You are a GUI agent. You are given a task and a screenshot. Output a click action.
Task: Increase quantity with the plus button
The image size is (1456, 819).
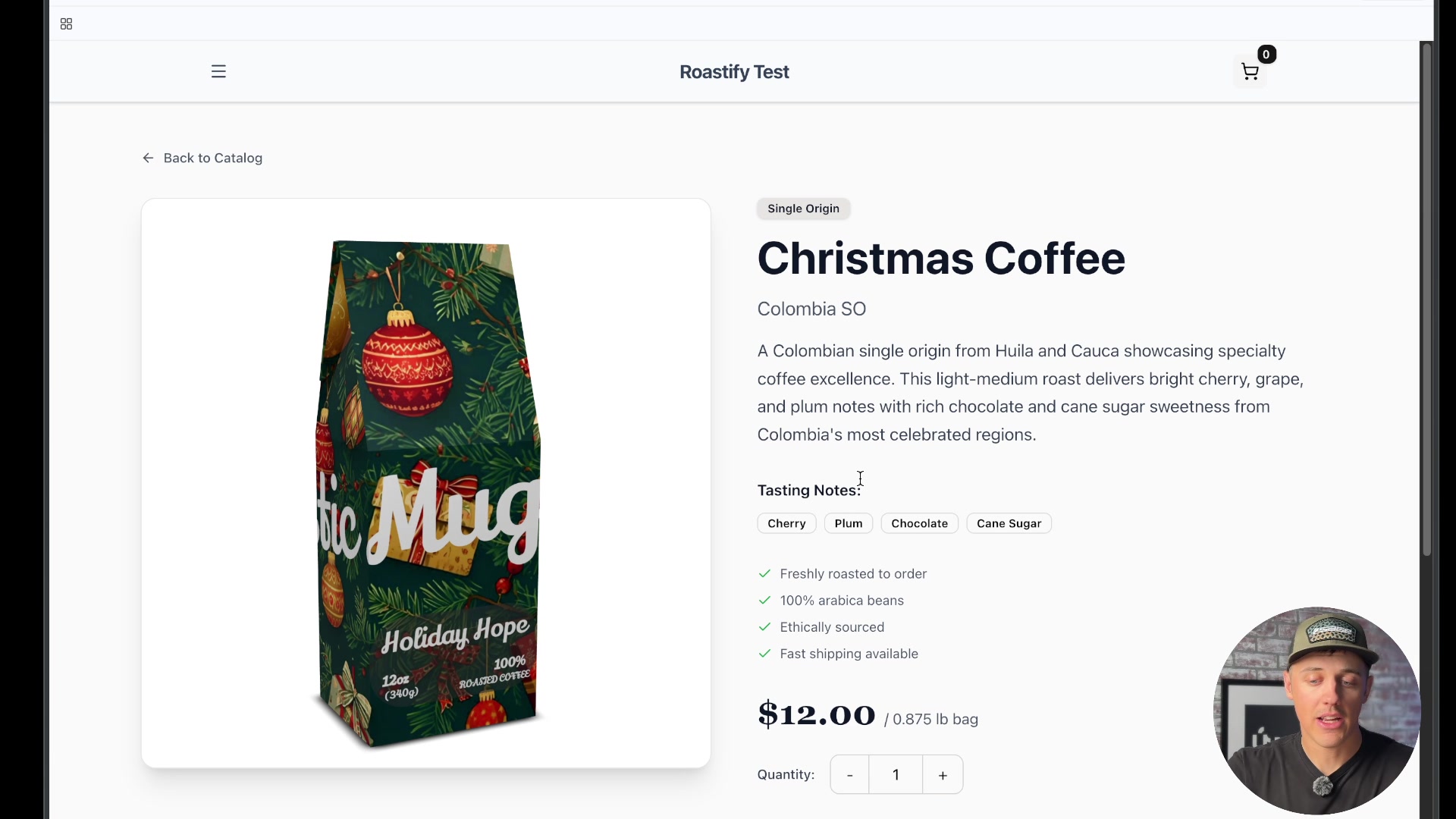click(x=943, y=774)
